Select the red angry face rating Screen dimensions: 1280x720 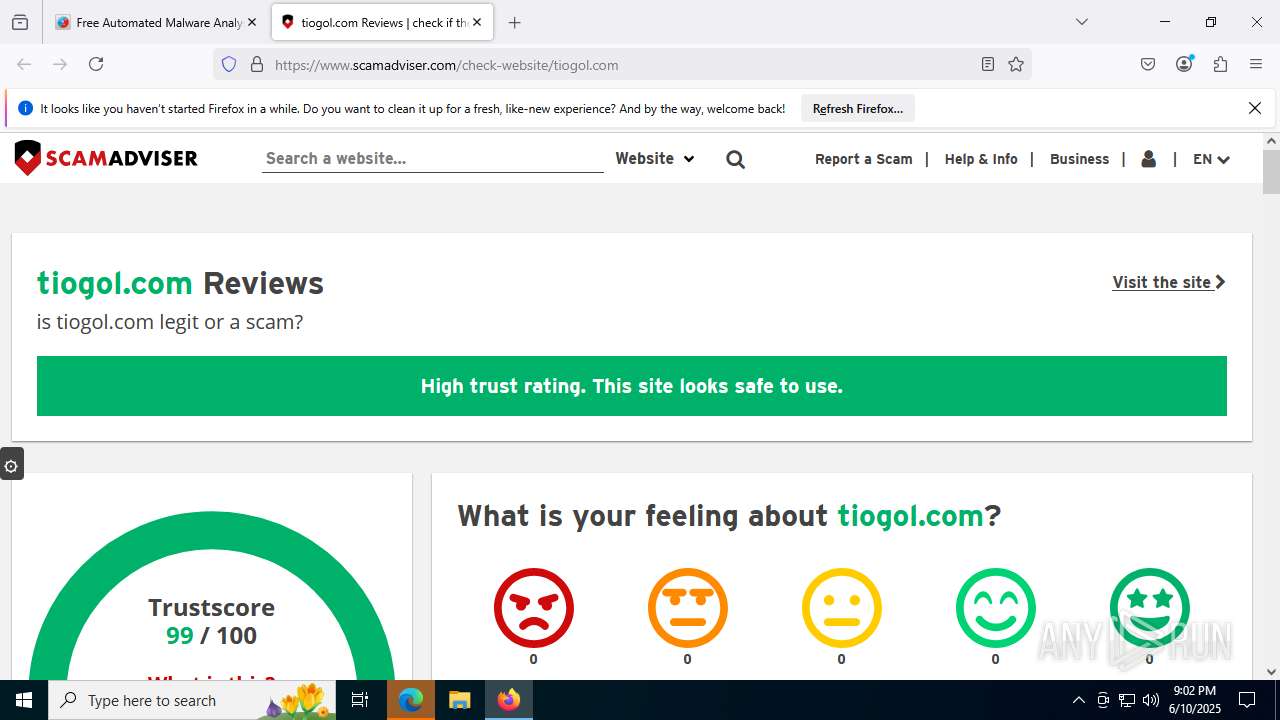click(x=533, y=607)
